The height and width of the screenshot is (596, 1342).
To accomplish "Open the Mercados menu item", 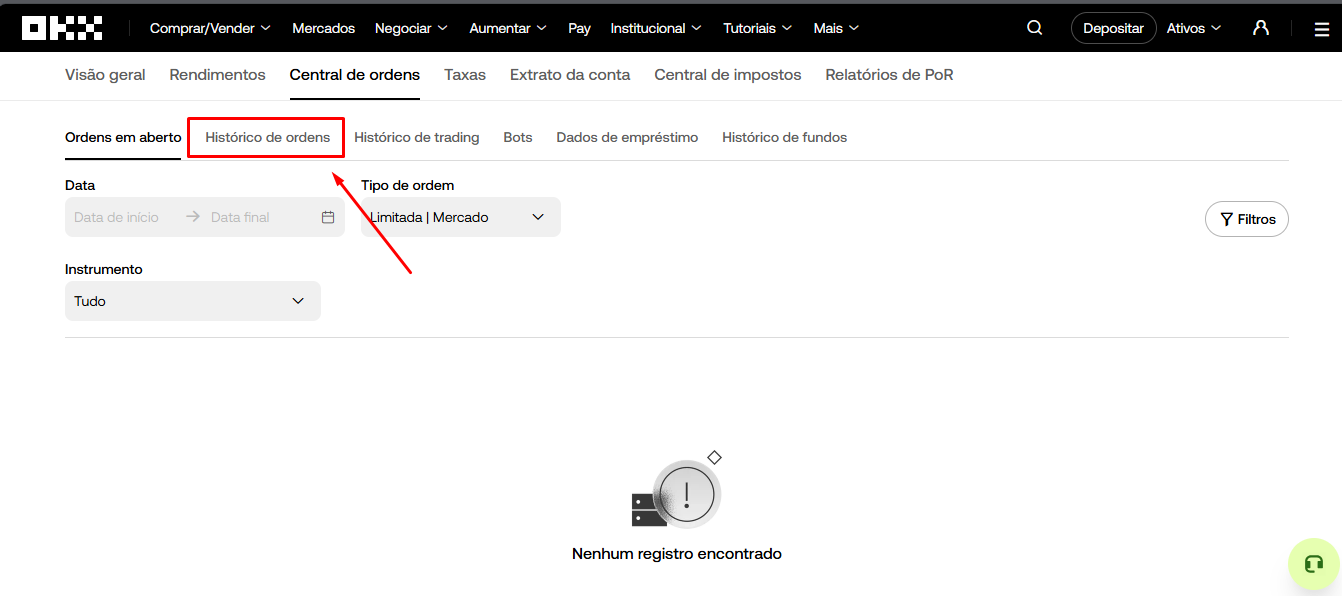I will coord(324,28).
